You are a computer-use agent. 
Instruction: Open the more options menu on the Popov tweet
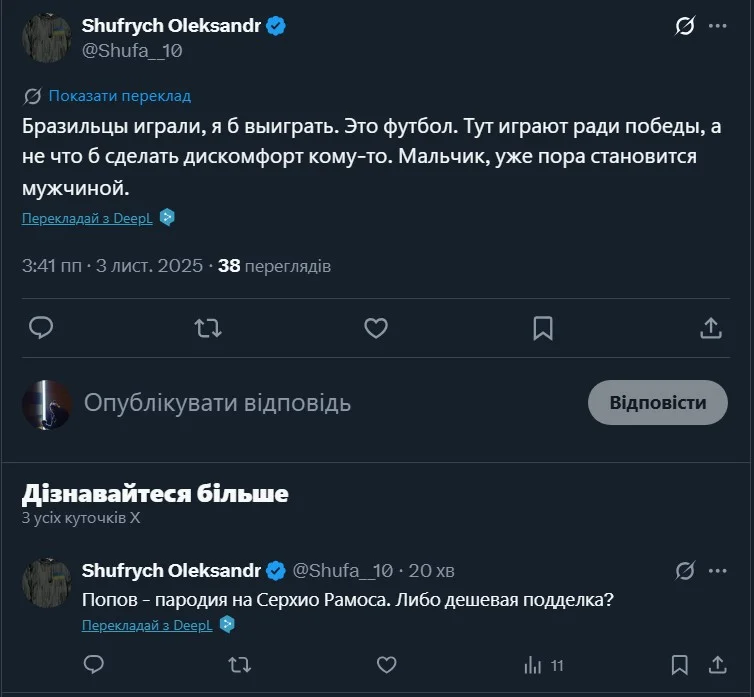pyautogui.click(x=717, y=571)
